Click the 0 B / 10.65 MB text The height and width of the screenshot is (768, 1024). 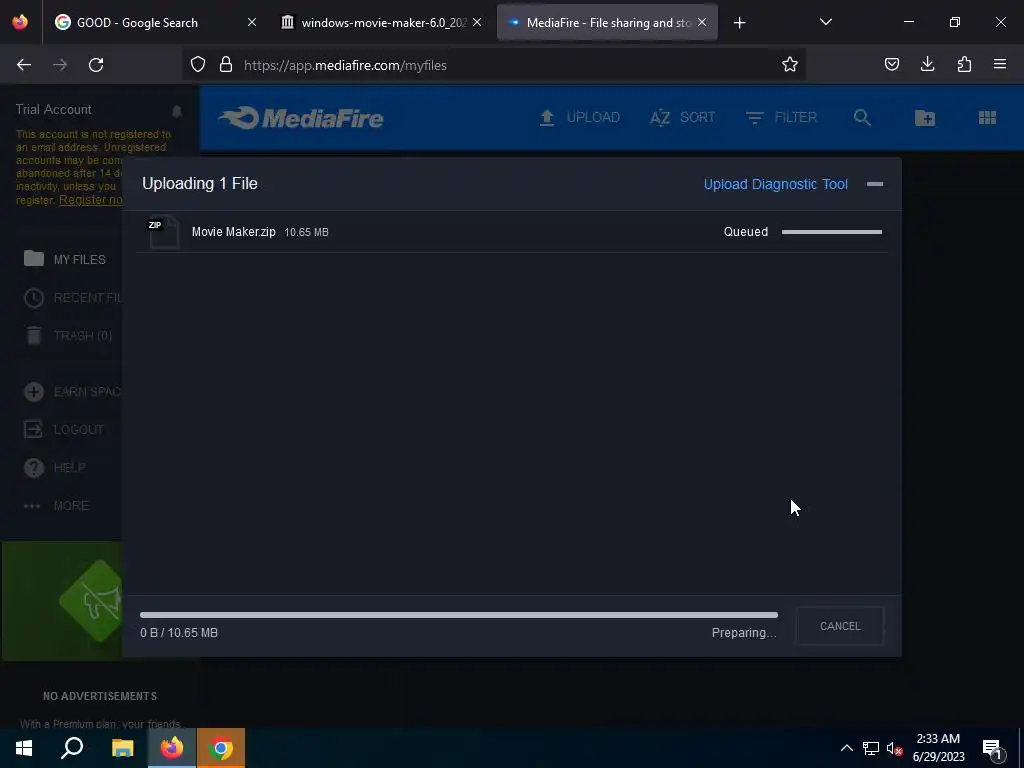(x=179, y=633)
